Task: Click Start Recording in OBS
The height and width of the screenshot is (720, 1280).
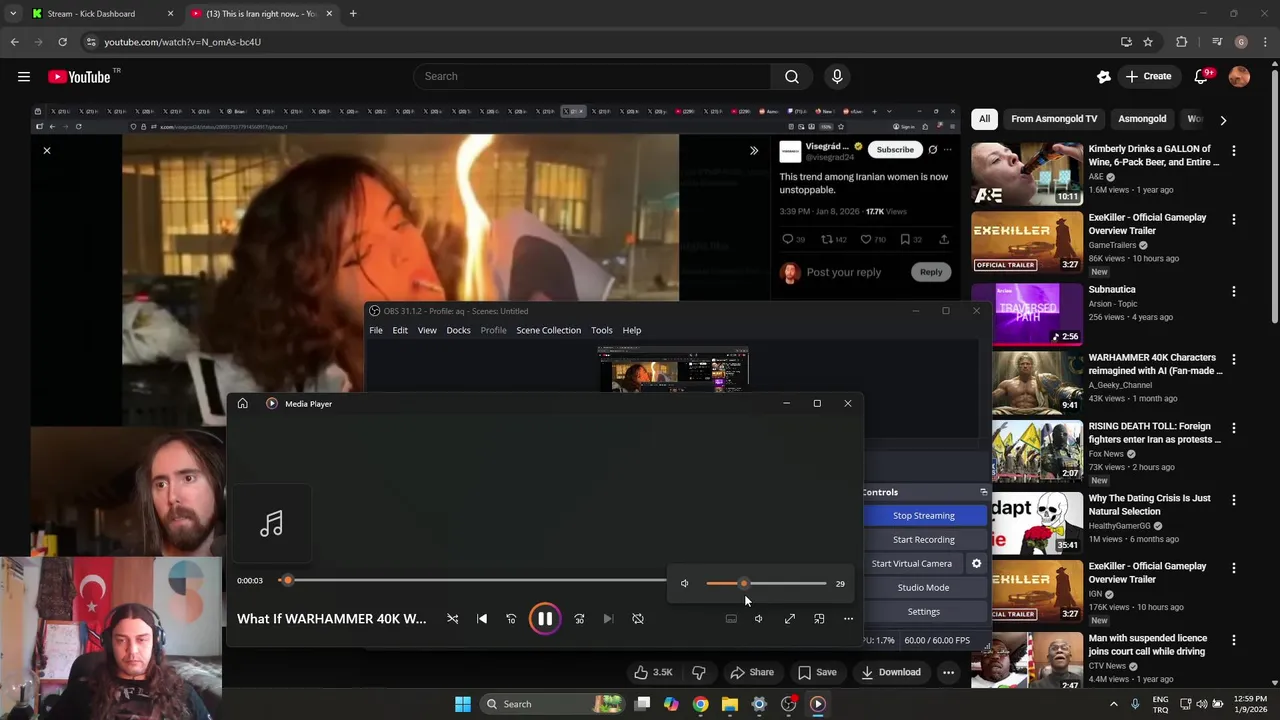Action: pyautogui.click(x=924, y=540)
